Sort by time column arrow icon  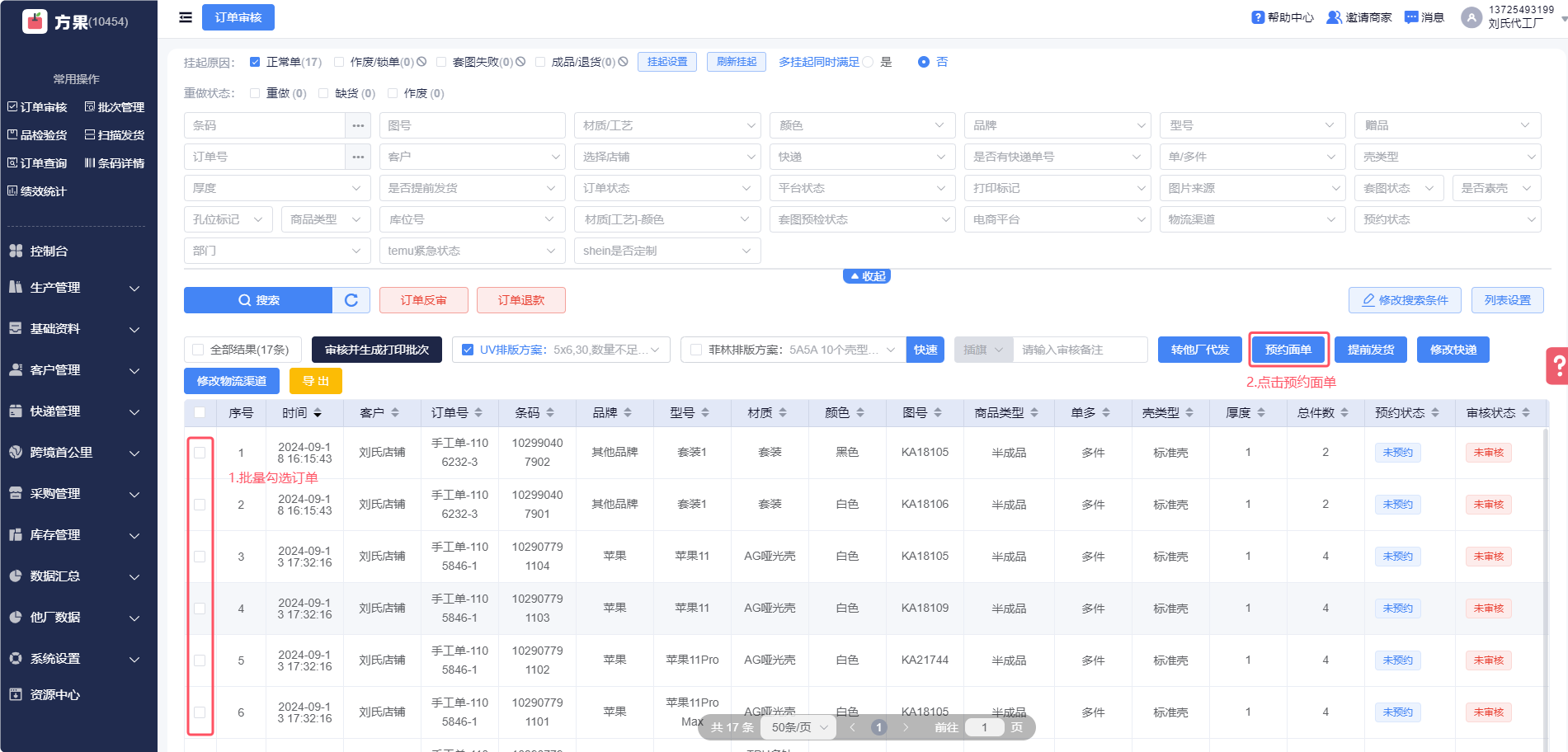[x=318, y=413]
